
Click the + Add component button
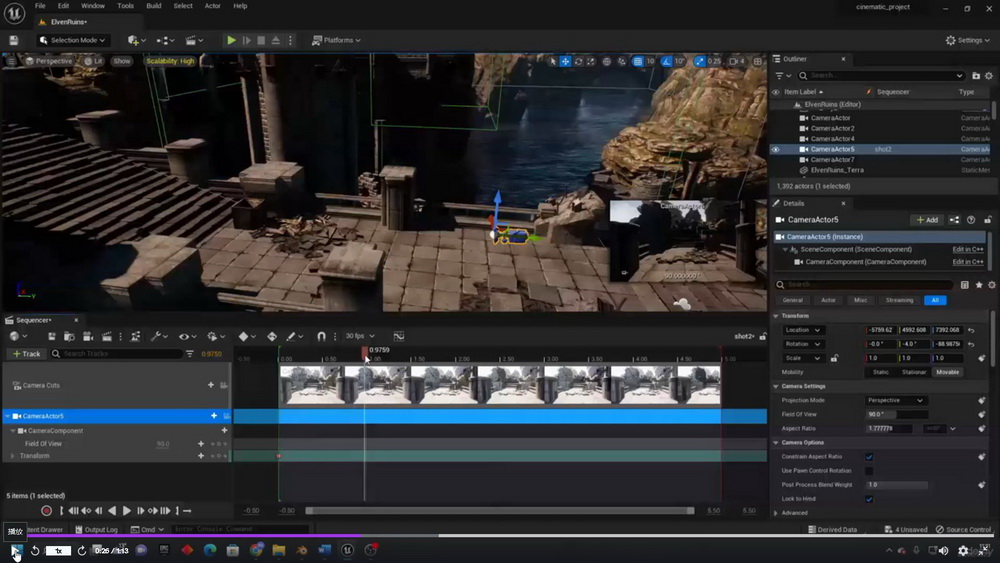(x=927, y=220)
